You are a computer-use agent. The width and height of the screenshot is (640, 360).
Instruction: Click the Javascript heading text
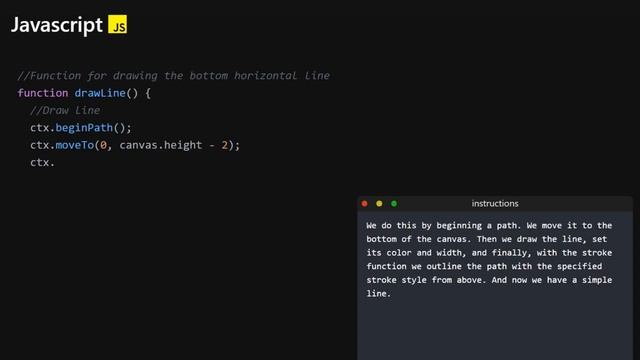coord(57,25)
